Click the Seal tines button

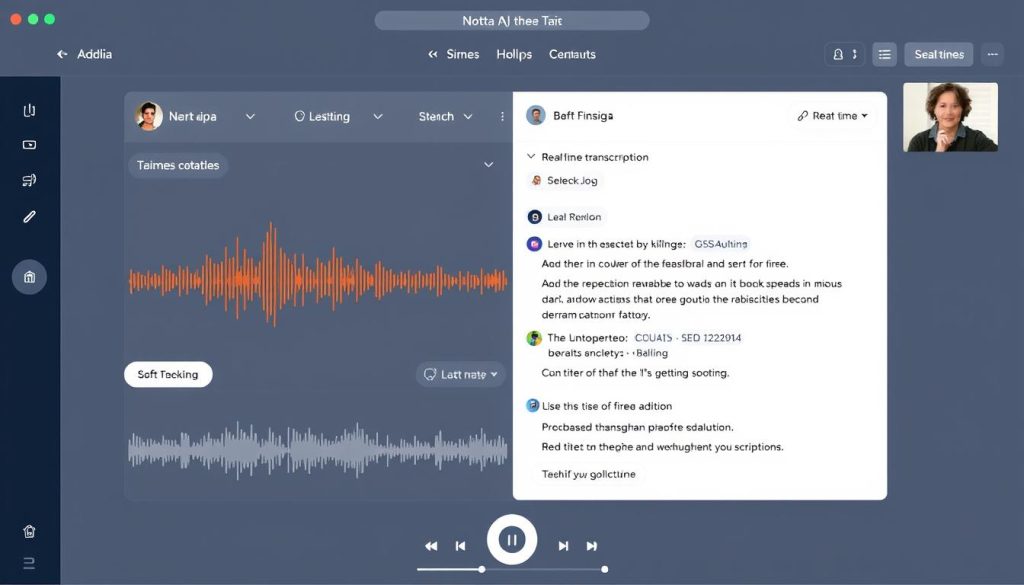pyautogui.click(x=938, y=55)
